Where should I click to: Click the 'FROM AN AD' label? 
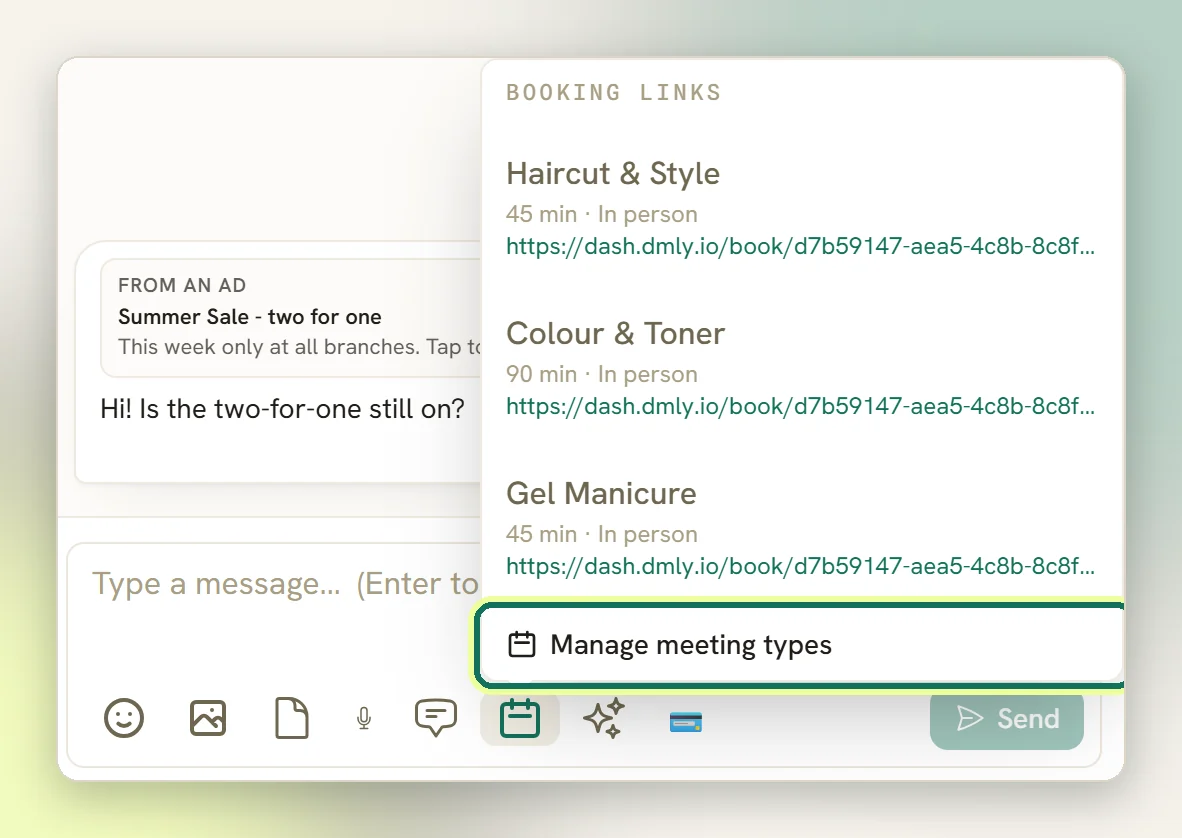click(x=182, y=286)
